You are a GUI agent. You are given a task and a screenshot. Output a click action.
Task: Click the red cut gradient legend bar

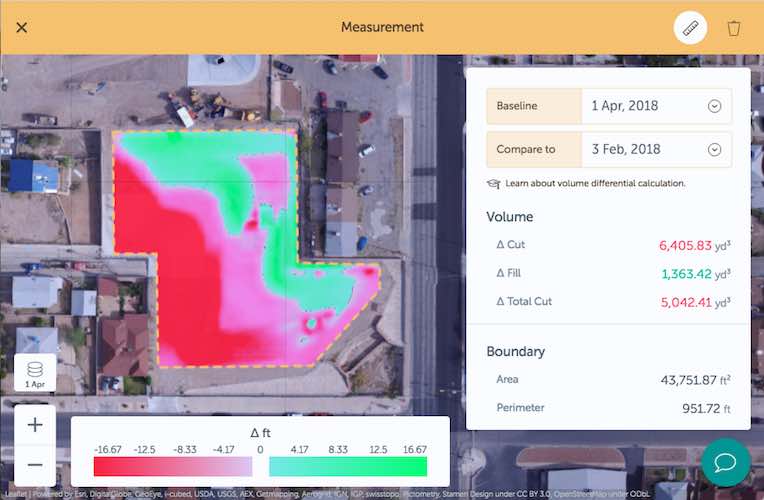tap(172, 467)
